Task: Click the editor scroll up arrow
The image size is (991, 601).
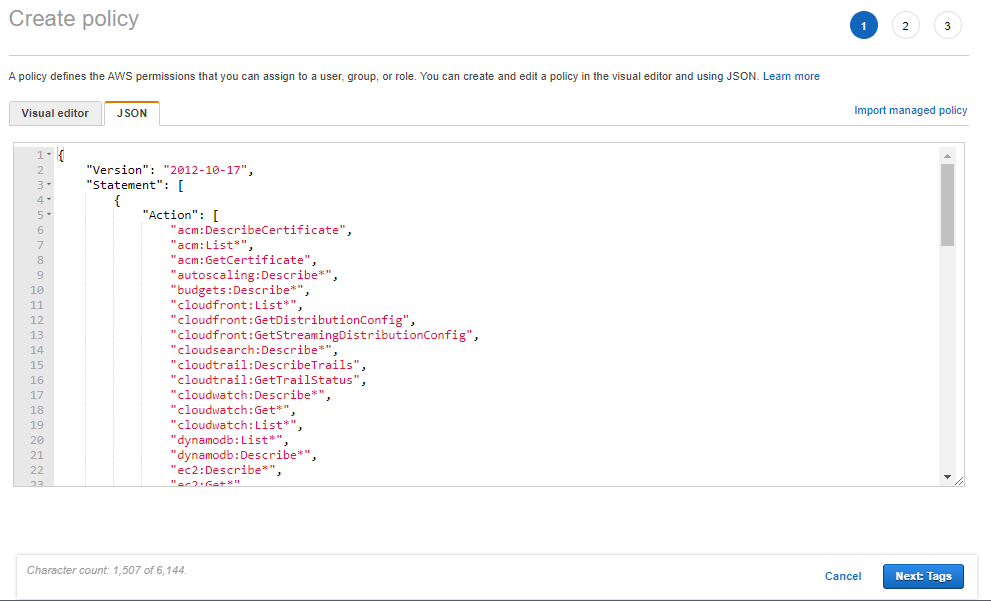Action: (x=947, y=155)
